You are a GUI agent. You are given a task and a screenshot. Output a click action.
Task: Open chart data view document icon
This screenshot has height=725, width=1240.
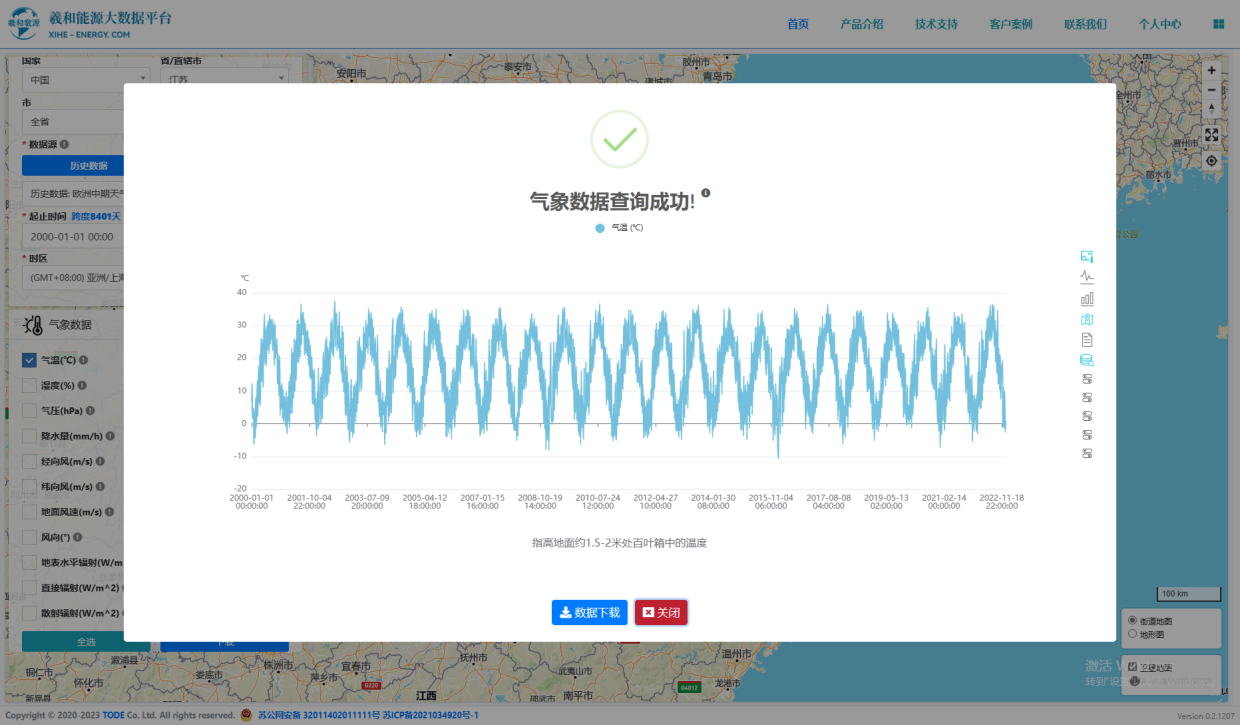click(1087, 340)
